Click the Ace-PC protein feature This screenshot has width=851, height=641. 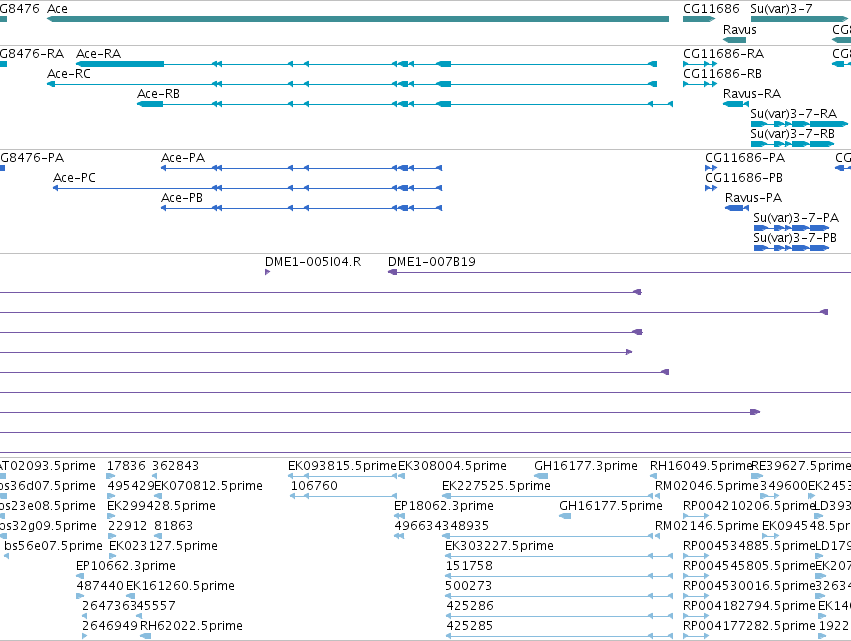click(x=247, y=188)
